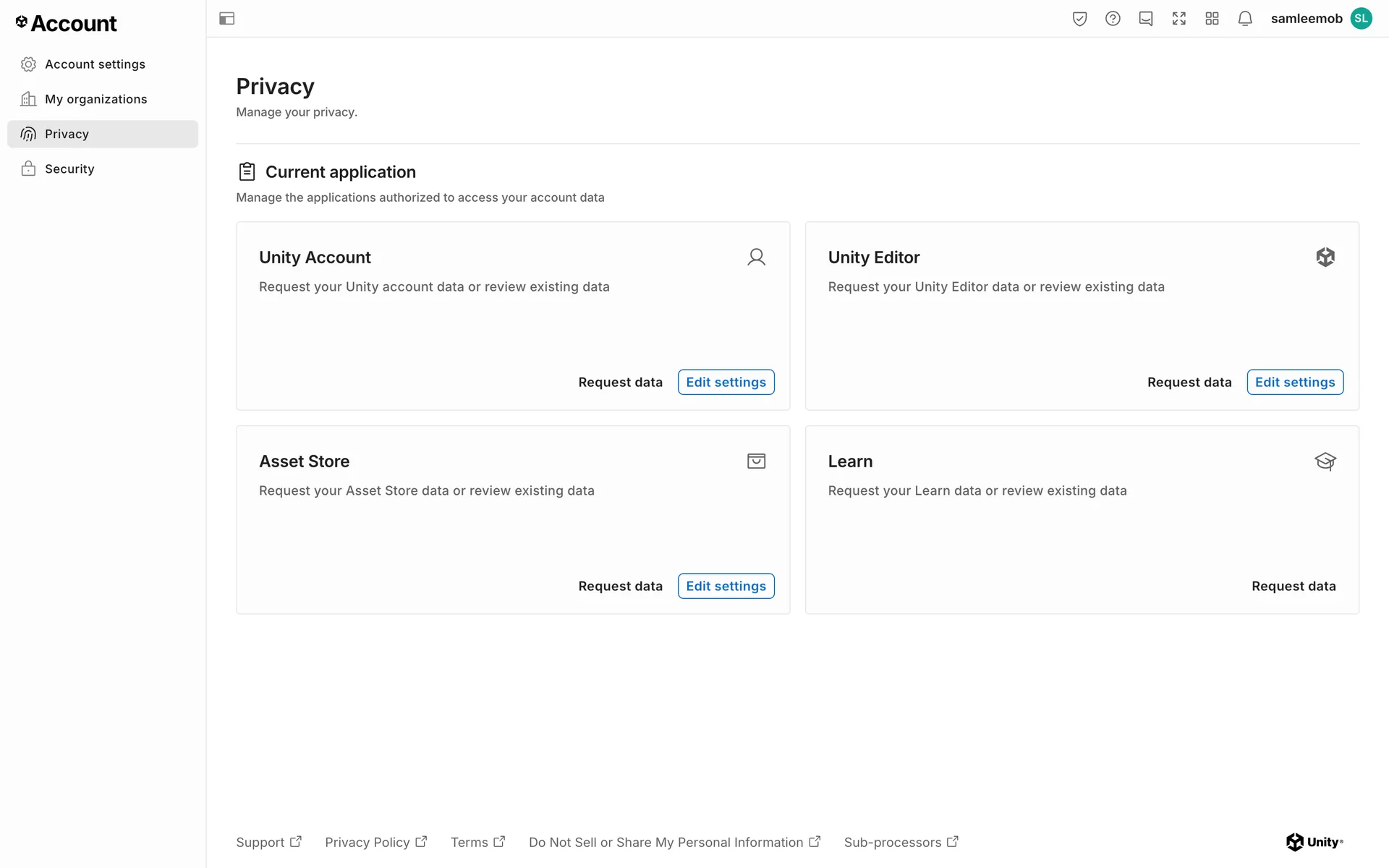
Task: Click Edit settings for Unity Editor
Action: click(x=1294, y=382)
